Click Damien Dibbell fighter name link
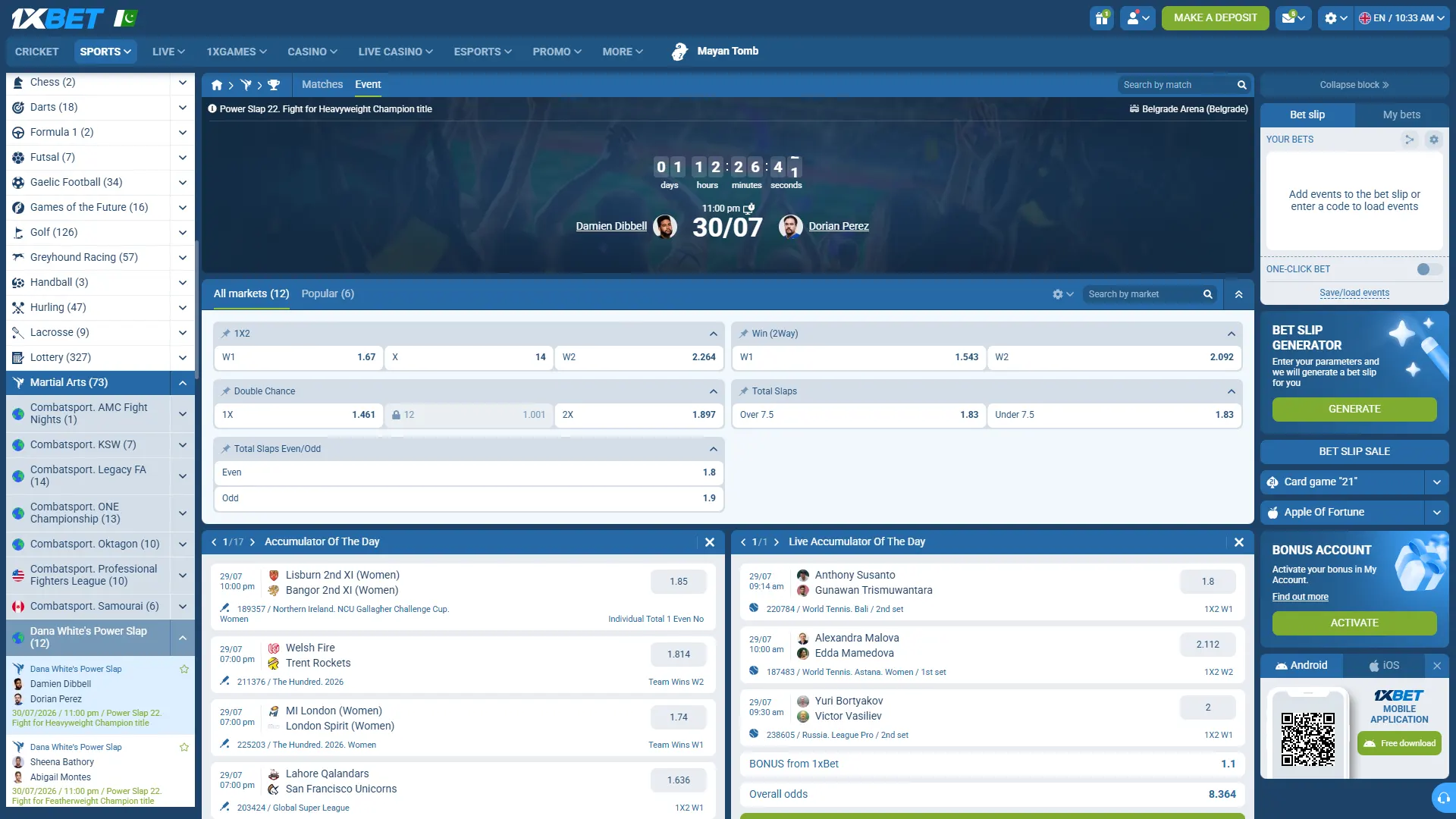Image resolution: width=1456 pixels, height=819 pixels. point(611,226)
